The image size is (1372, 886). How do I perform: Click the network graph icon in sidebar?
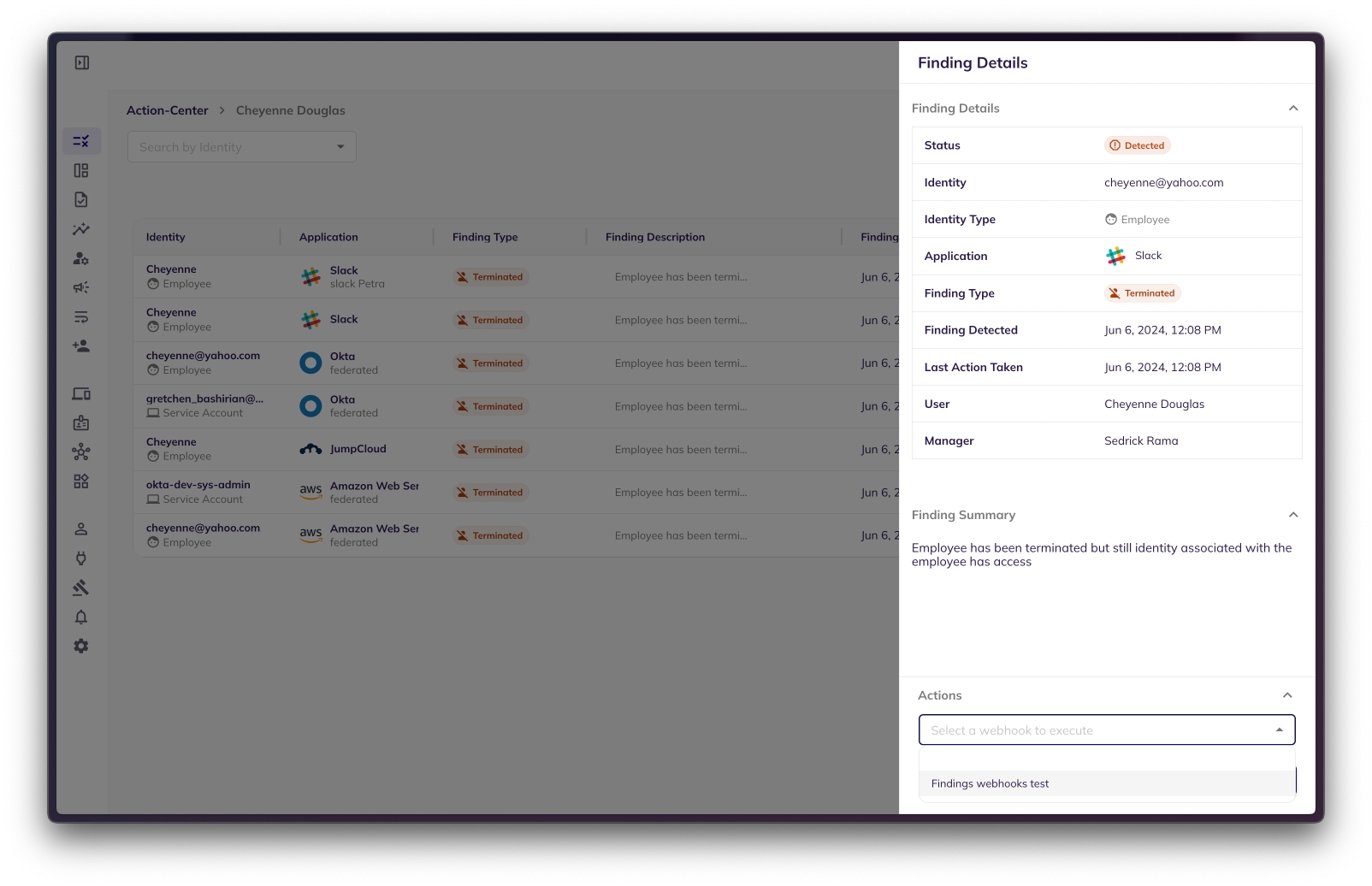click(81, 452)
